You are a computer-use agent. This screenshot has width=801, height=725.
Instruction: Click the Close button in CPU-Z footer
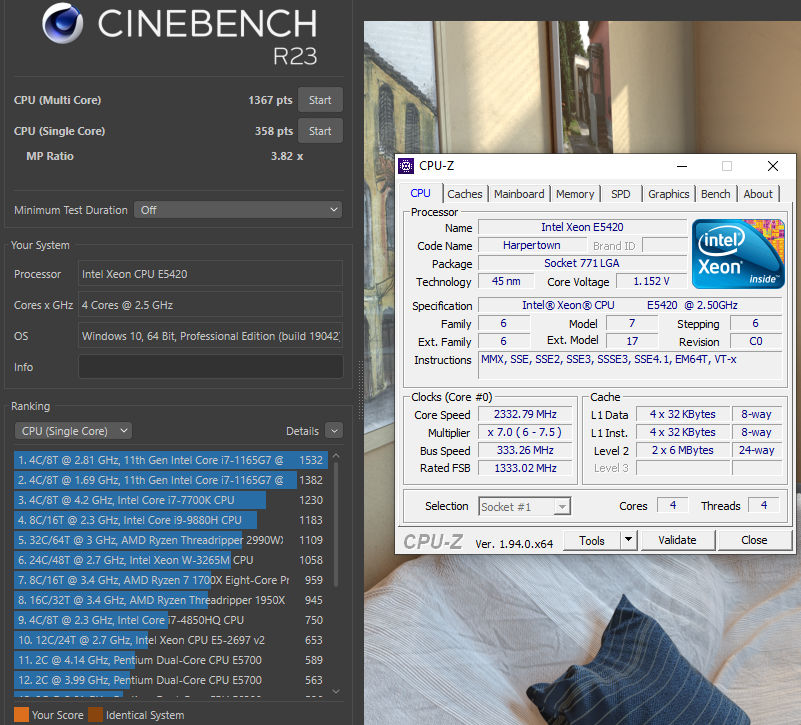tap(755, 541)
